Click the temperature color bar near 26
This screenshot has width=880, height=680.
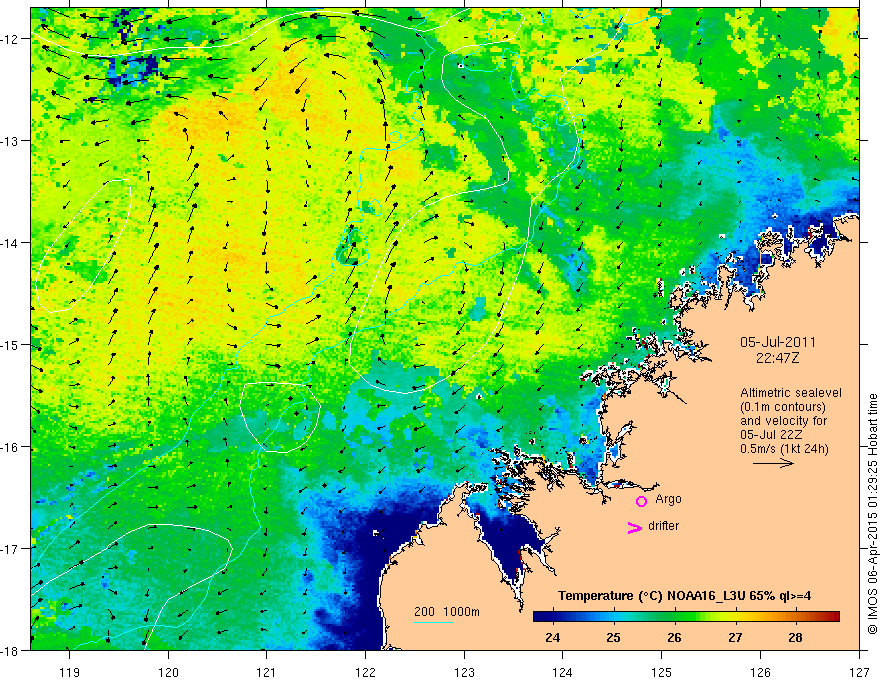coord(674,617)
